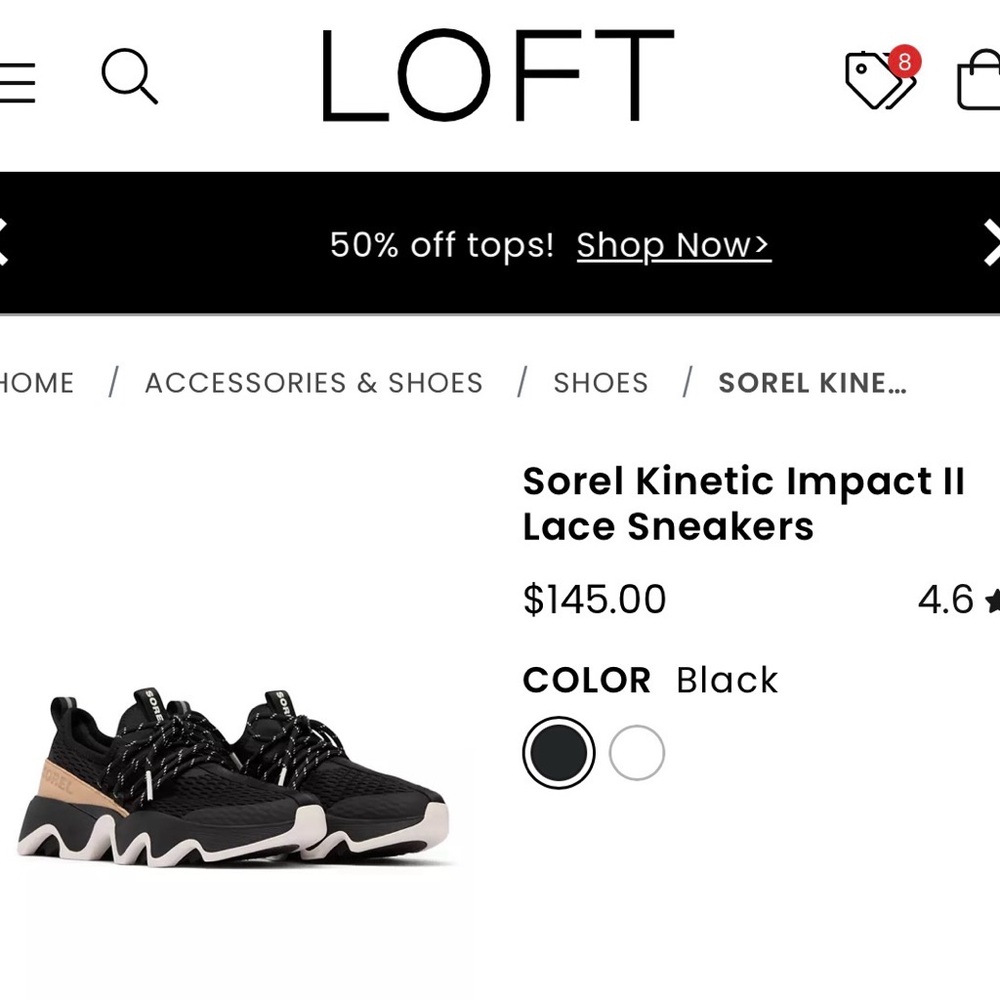1000x1000 pixels.
Task: Return to Home via breadcrumb
Action: (37, 382)
